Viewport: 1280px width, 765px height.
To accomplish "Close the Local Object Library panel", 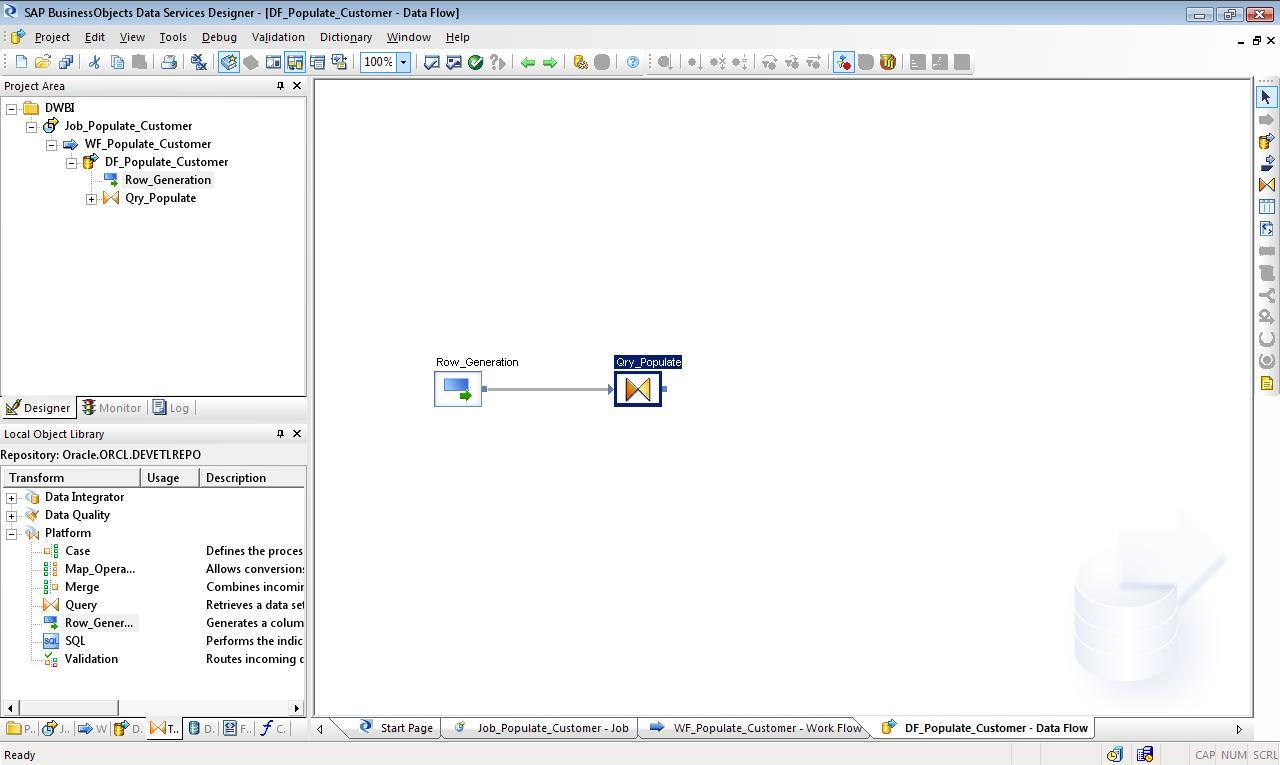I will pos(297,434).
